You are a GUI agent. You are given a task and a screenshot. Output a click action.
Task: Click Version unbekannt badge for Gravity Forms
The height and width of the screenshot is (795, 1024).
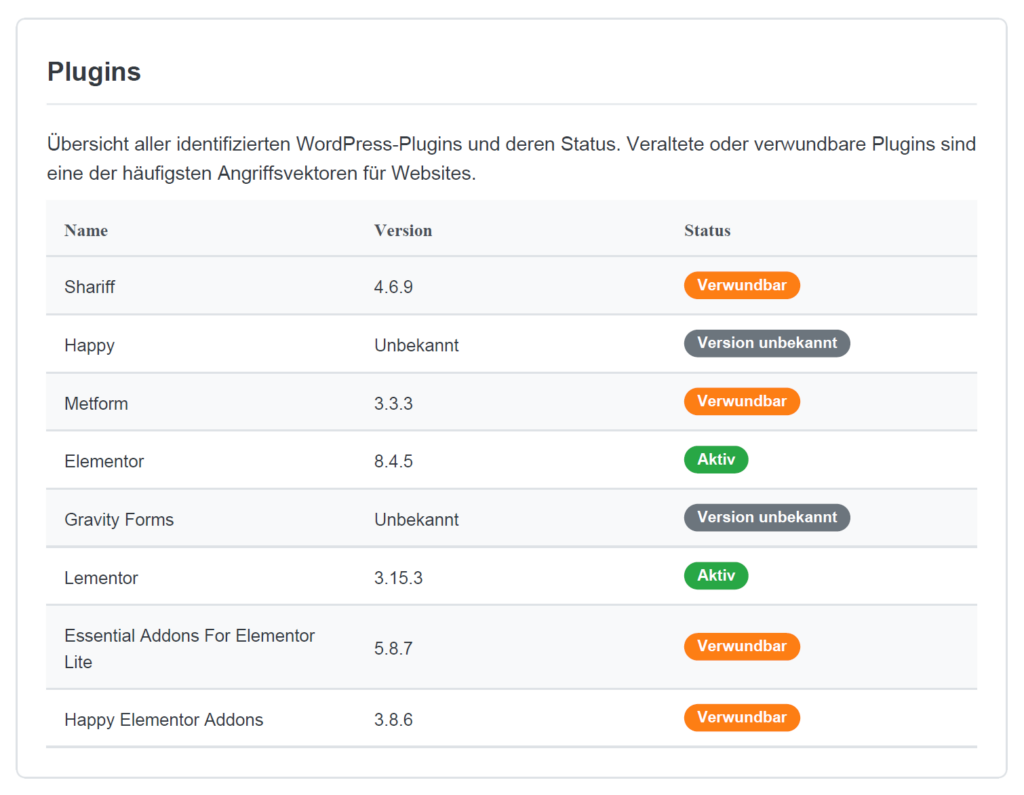pos(766,518)
